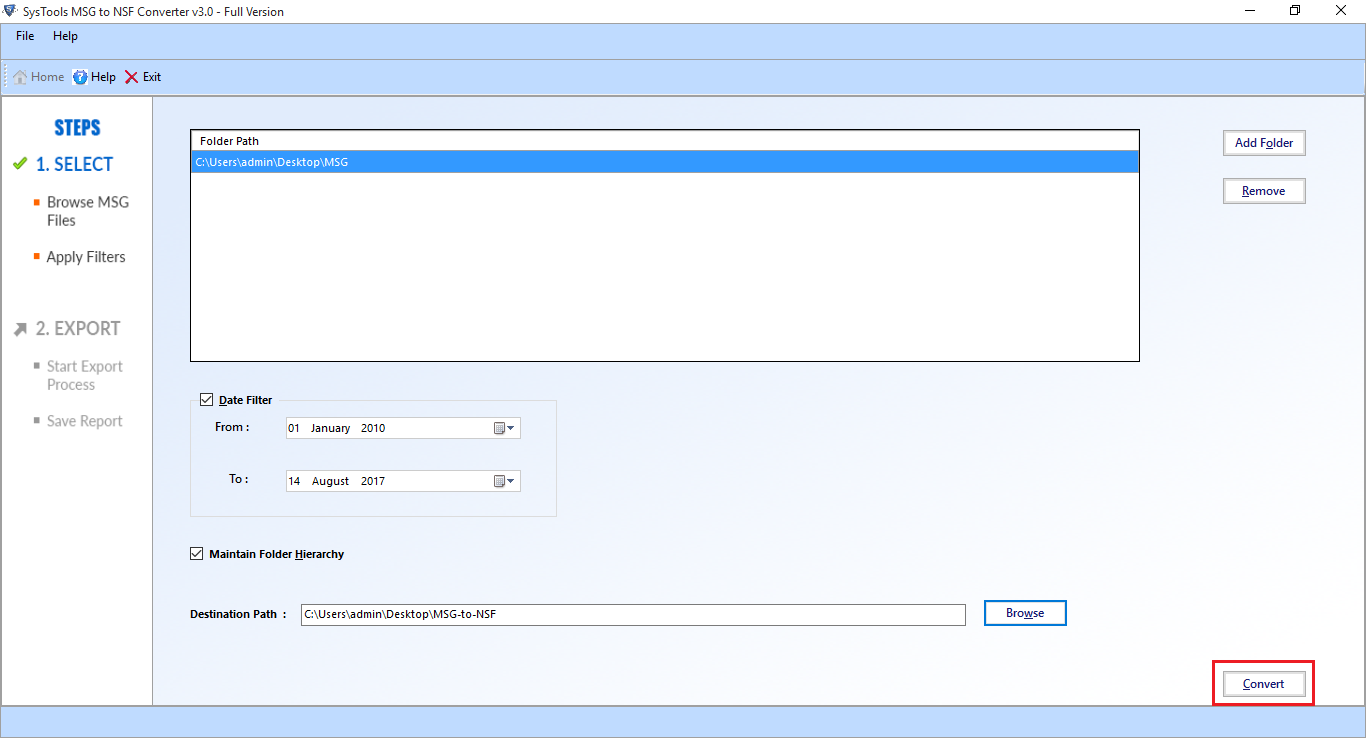Click Browse MSG Files step
1366x738 pixels.
(x=88, y=211)
